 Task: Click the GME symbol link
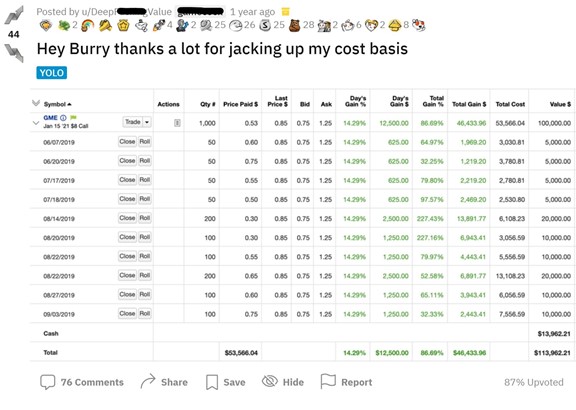click(x=50, y=118)
